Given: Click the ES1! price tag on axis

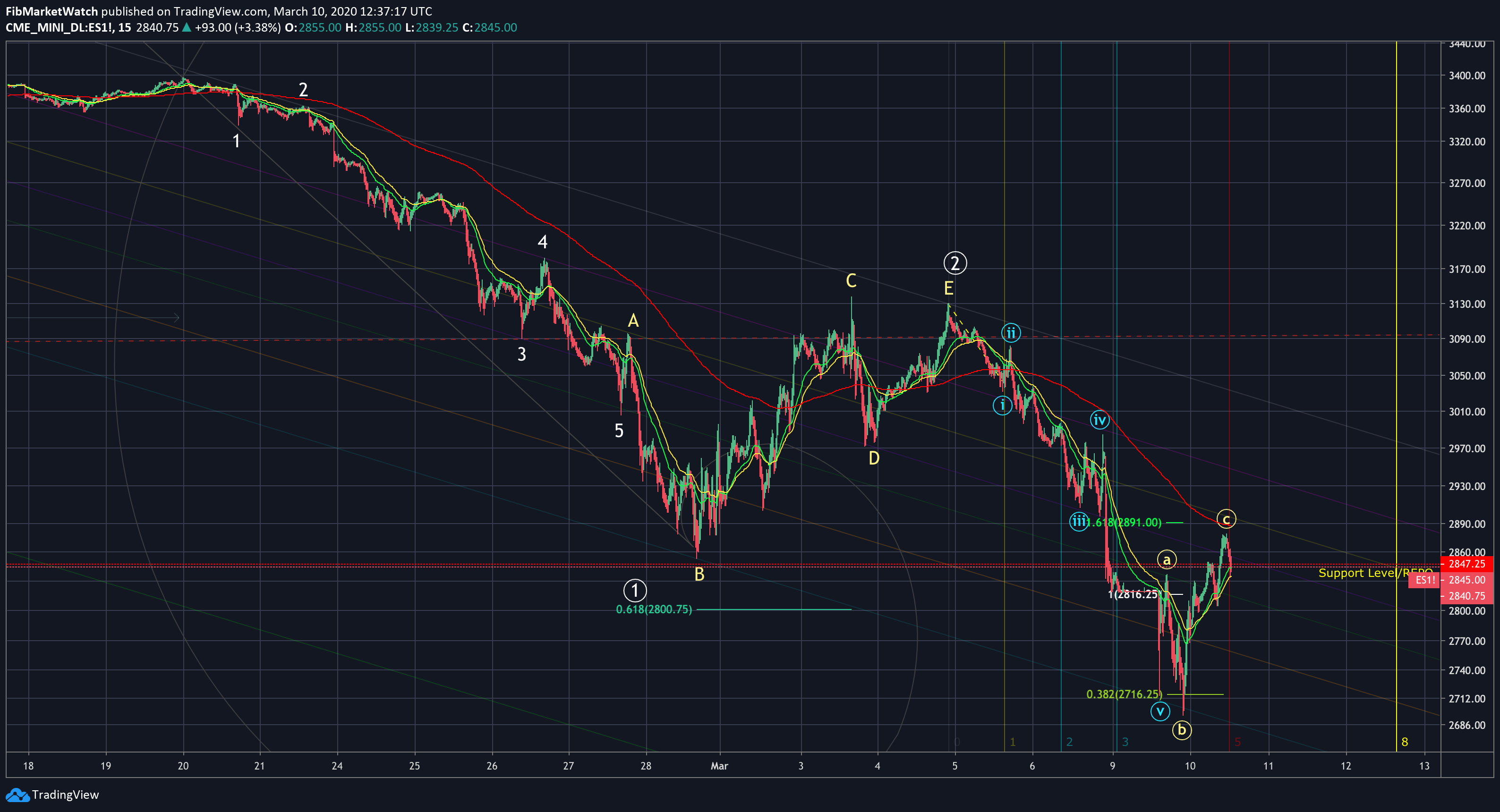Looking at the screenshot, I should point(1424,580).
